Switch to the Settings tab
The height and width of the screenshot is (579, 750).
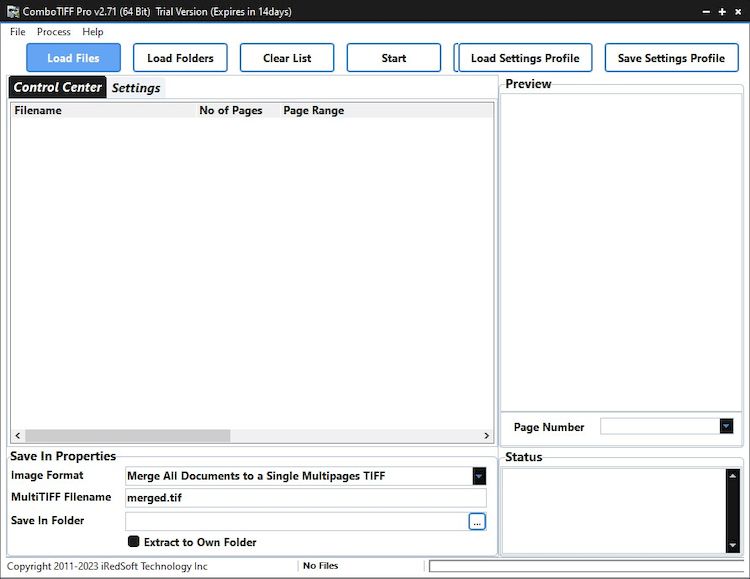(136, 88)
